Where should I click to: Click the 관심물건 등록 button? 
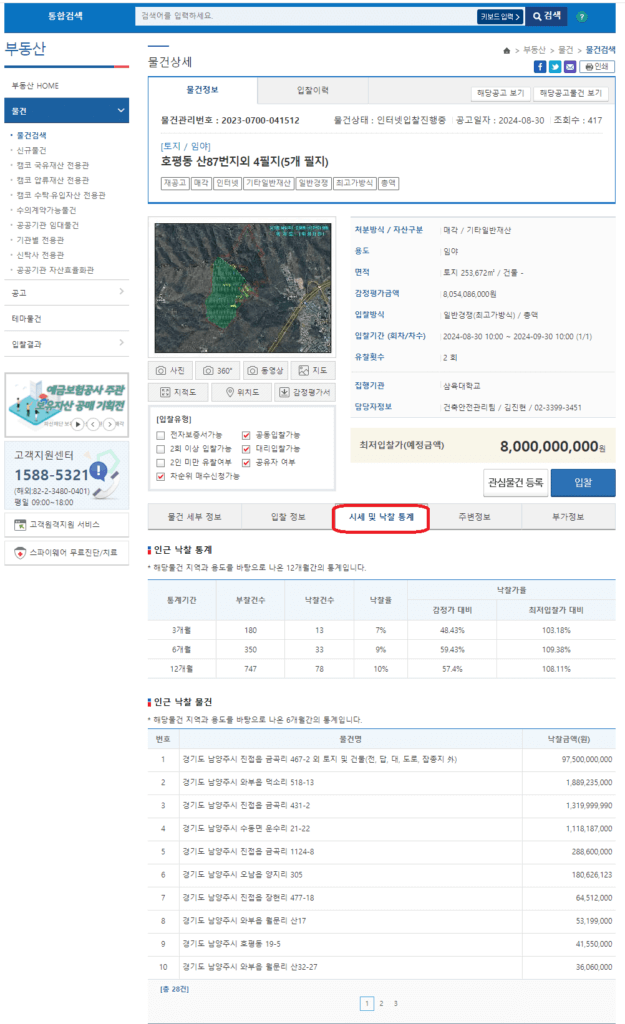(515, 483)
